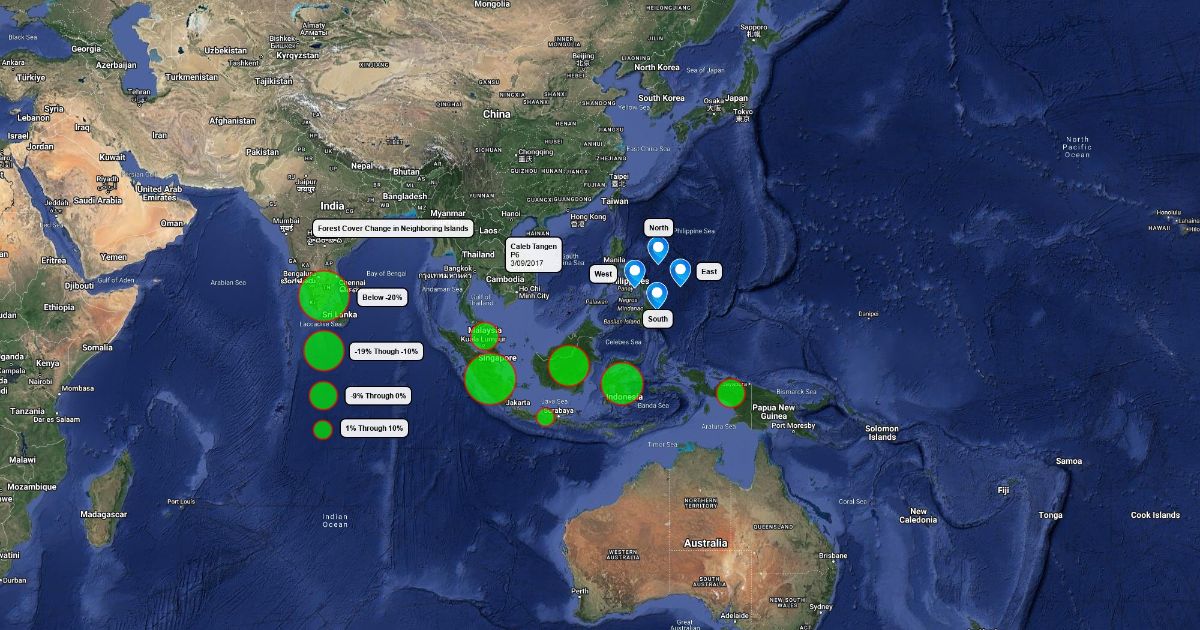Click the '-19% Though -10%' legend label
The image size is (1200, 630).
(x=387, y=351)
